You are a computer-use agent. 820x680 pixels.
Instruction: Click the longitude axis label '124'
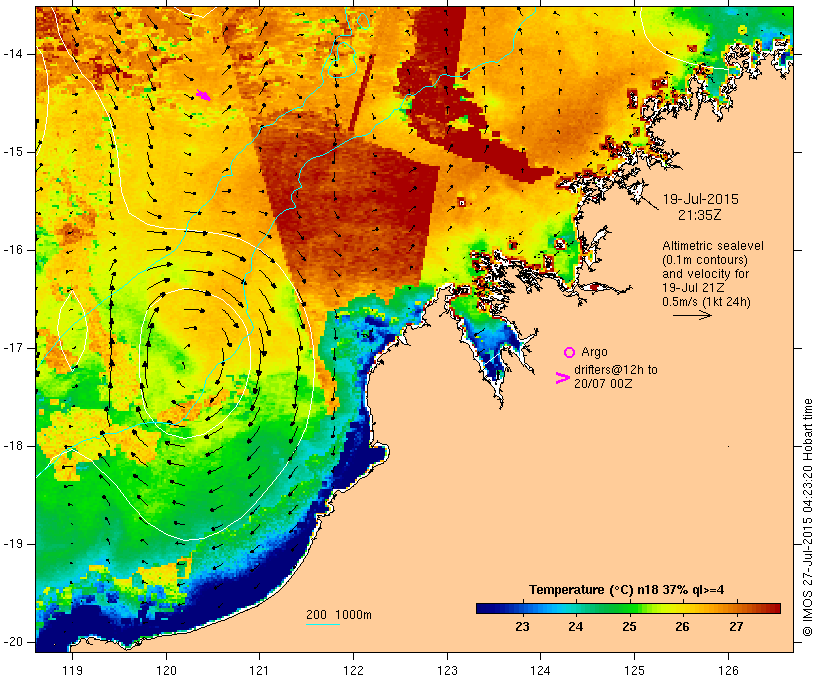pos(541,670)
